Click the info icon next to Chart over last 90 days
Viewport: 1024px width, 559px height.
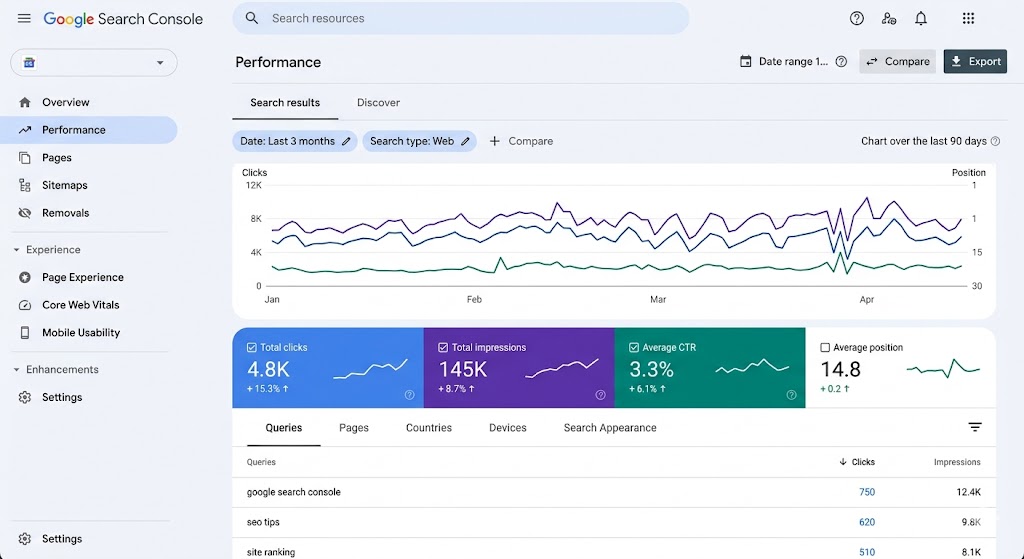995,141
